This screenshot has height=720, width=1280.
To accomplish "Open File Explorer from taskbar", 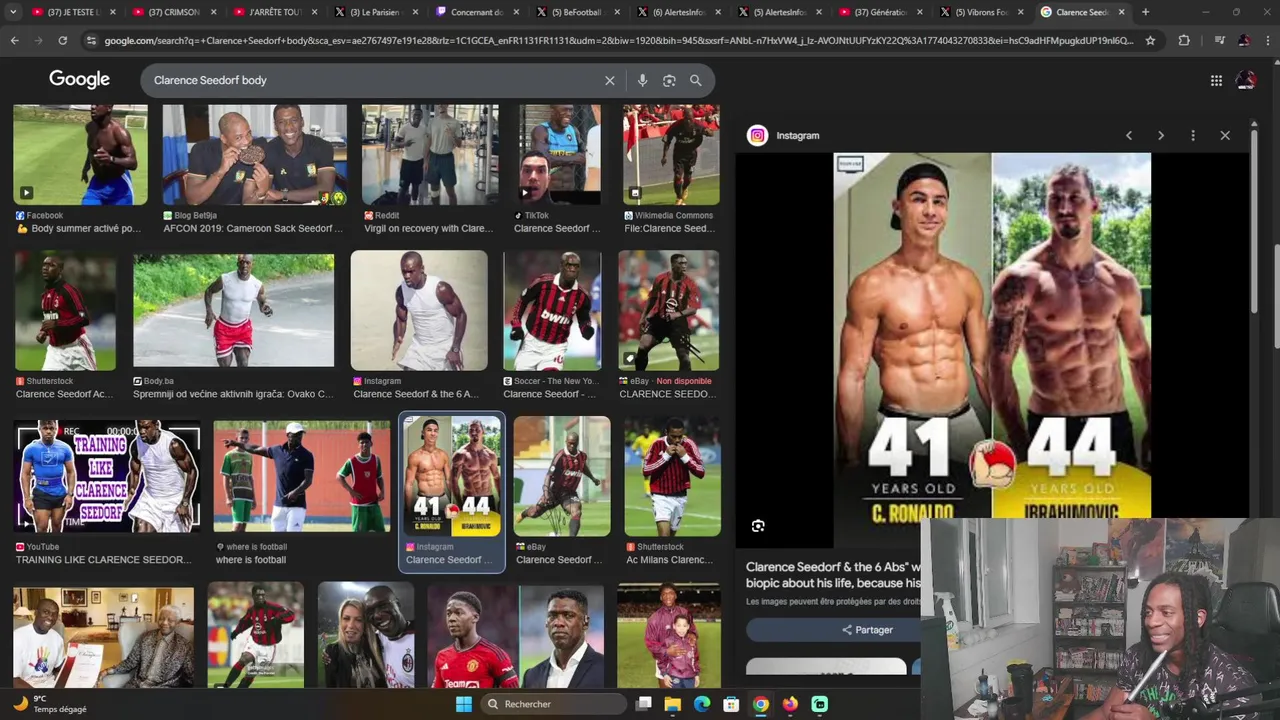I will tap(673, 704).
